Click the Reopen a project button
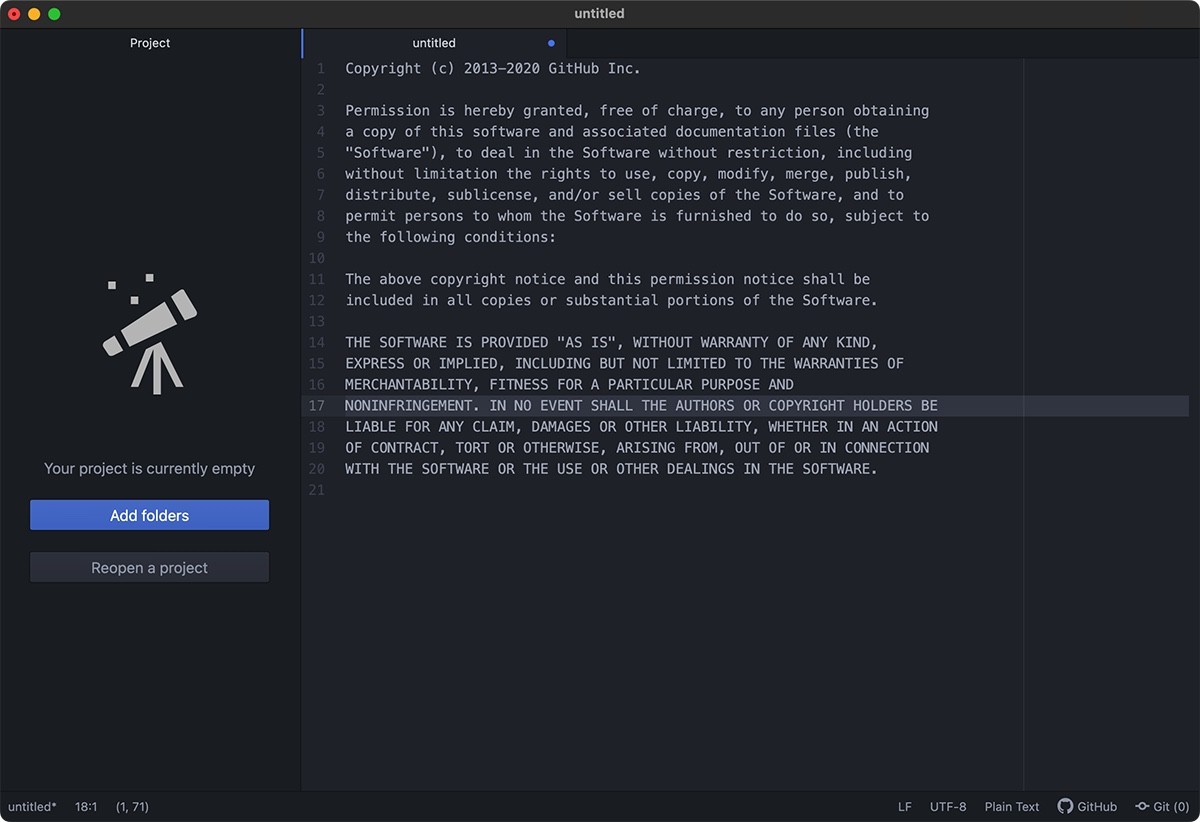The height and width of the screenshot is (822, 1200). (149, 566)
